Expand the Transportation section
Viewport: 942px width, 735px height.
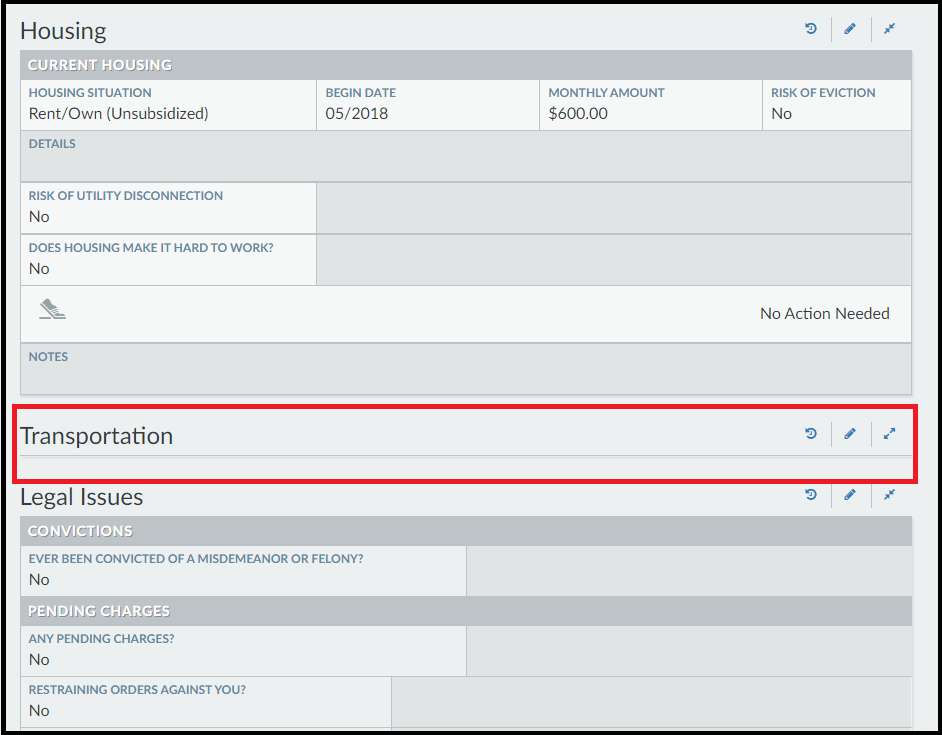click(889, 434)
